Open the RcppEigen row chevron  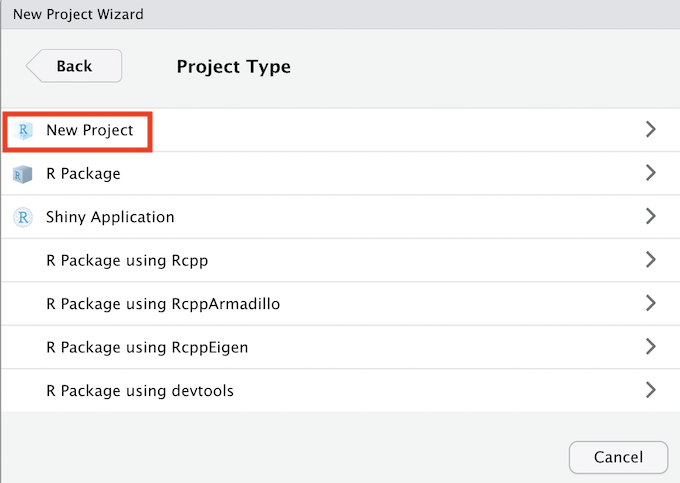(650, 347)
